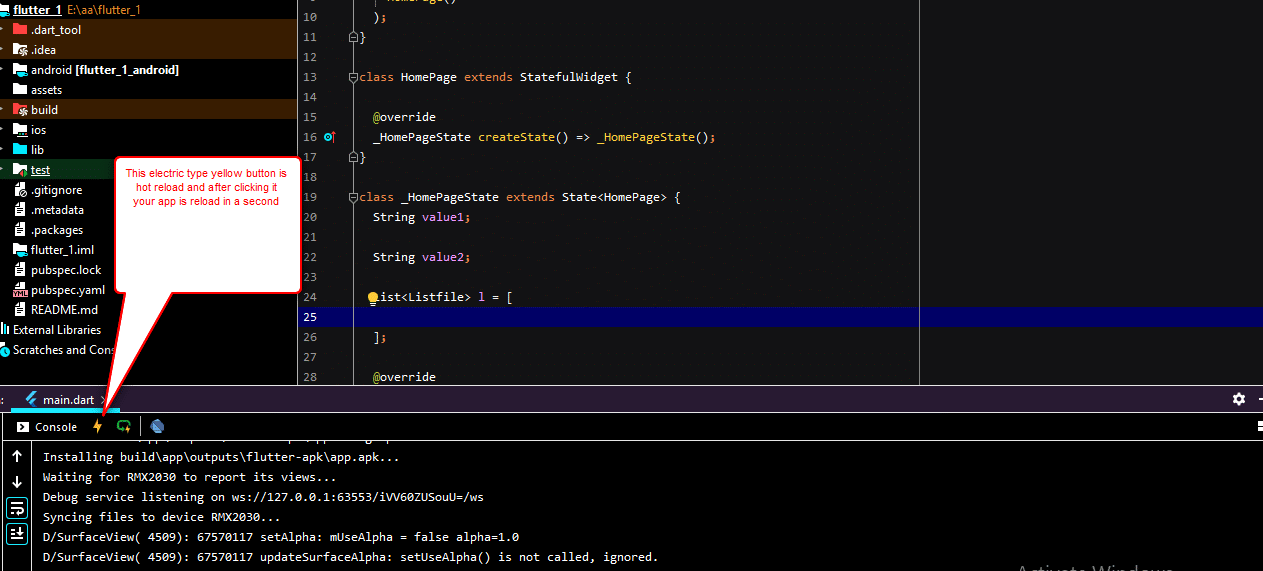The width and height of the screenshot is (1263, 571).
Task: Expand the ios folder arrow
Action: pyautogui.click(x=3, y=130)
